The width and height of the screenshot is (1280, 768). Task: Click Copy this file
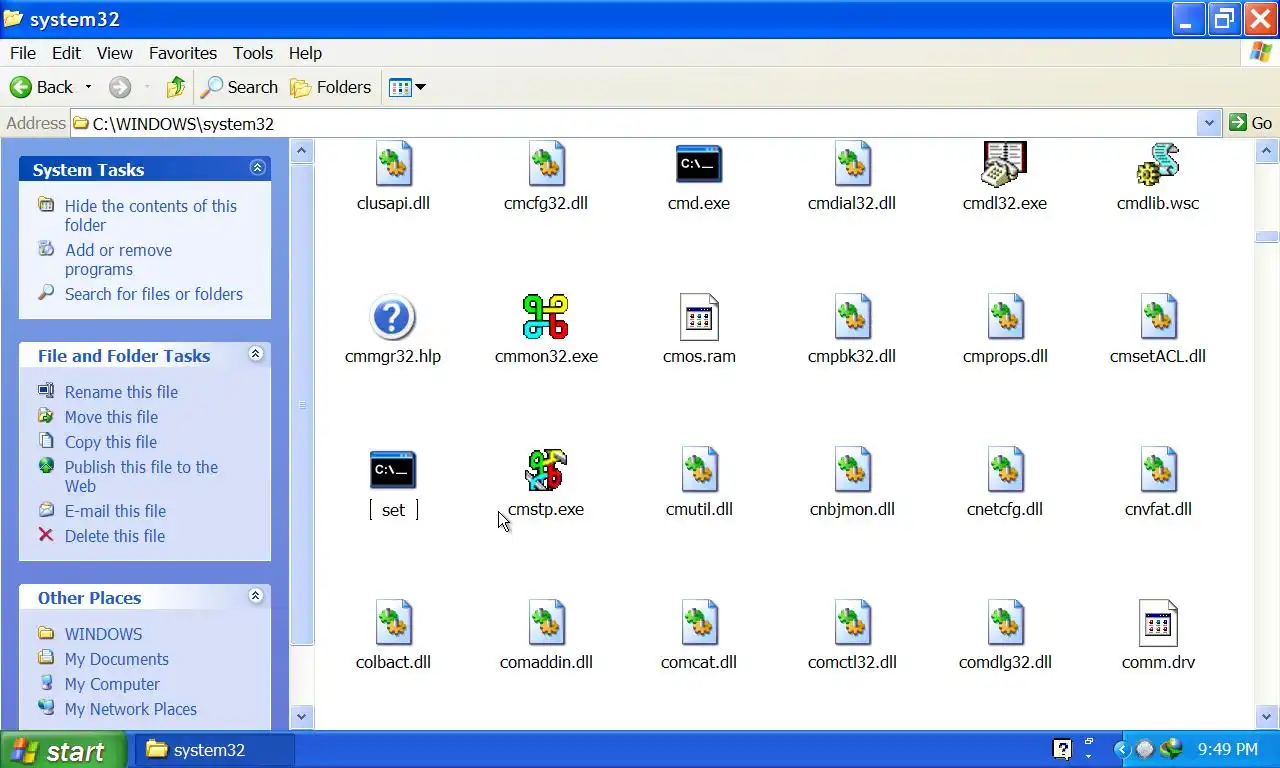coord(111,442)
